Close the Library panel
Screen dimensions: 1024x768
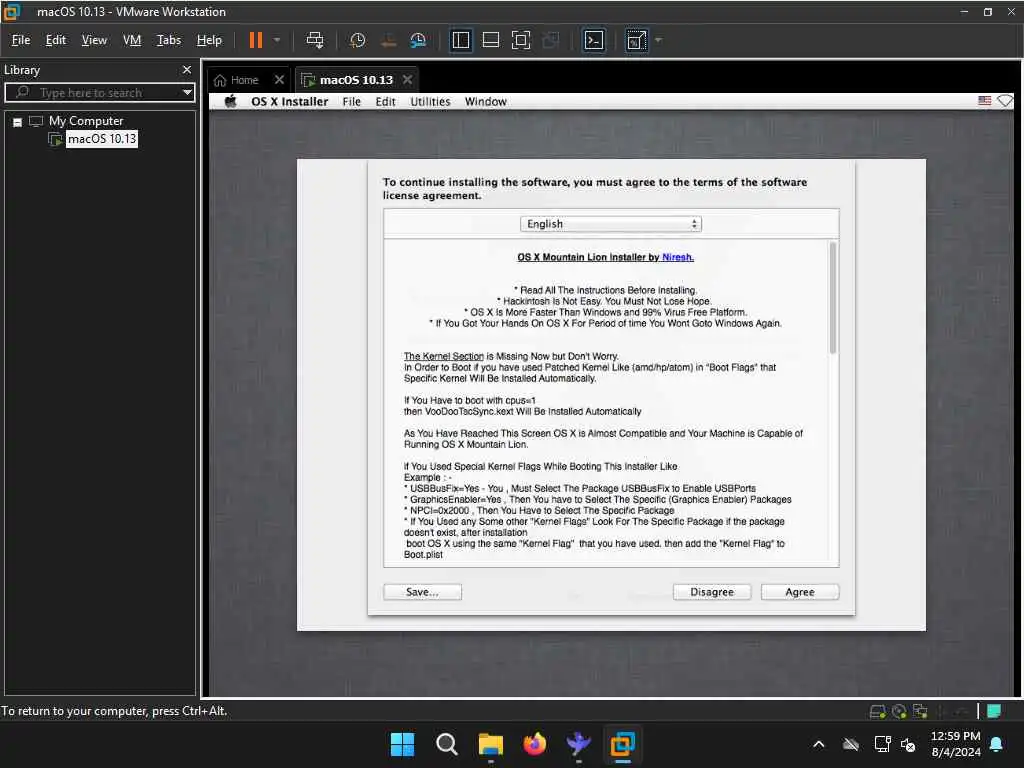pyautogui.click(x=187, y=69)
